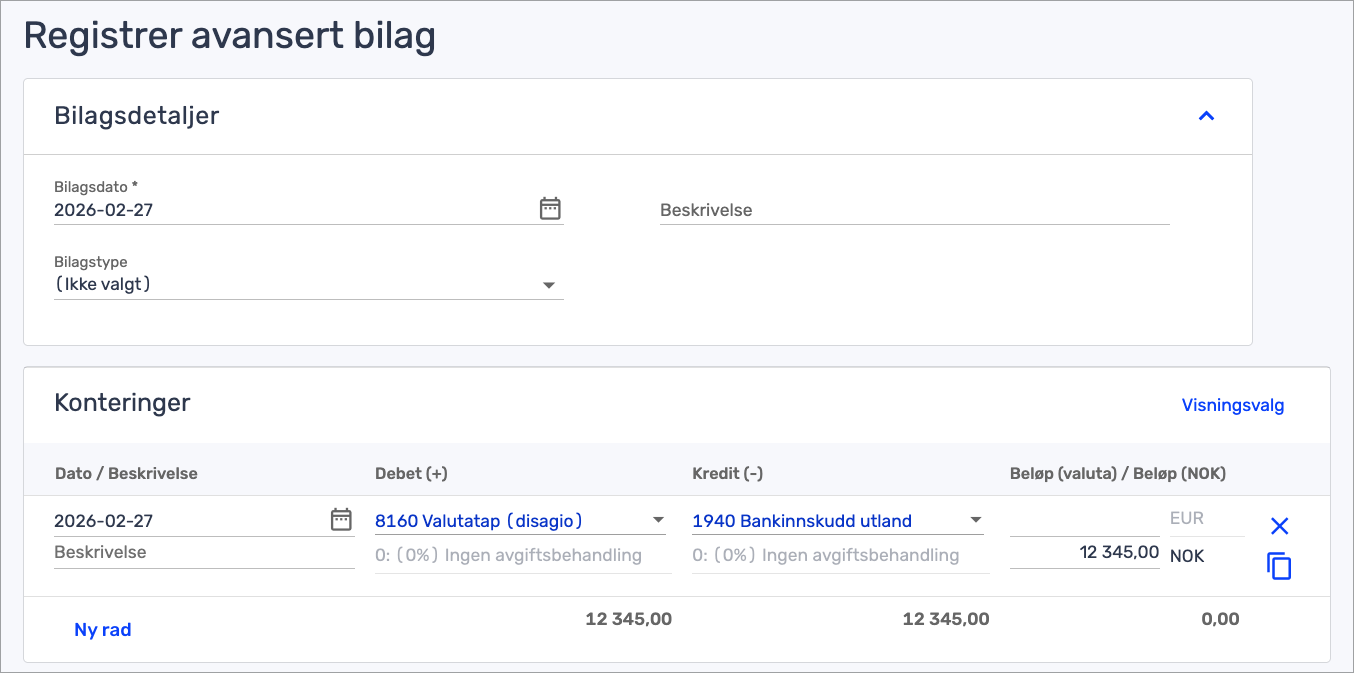The width and height of the screenshot is (1354, 673).
Task: Add a new row with Ny rad
Action: pos(103,630)
